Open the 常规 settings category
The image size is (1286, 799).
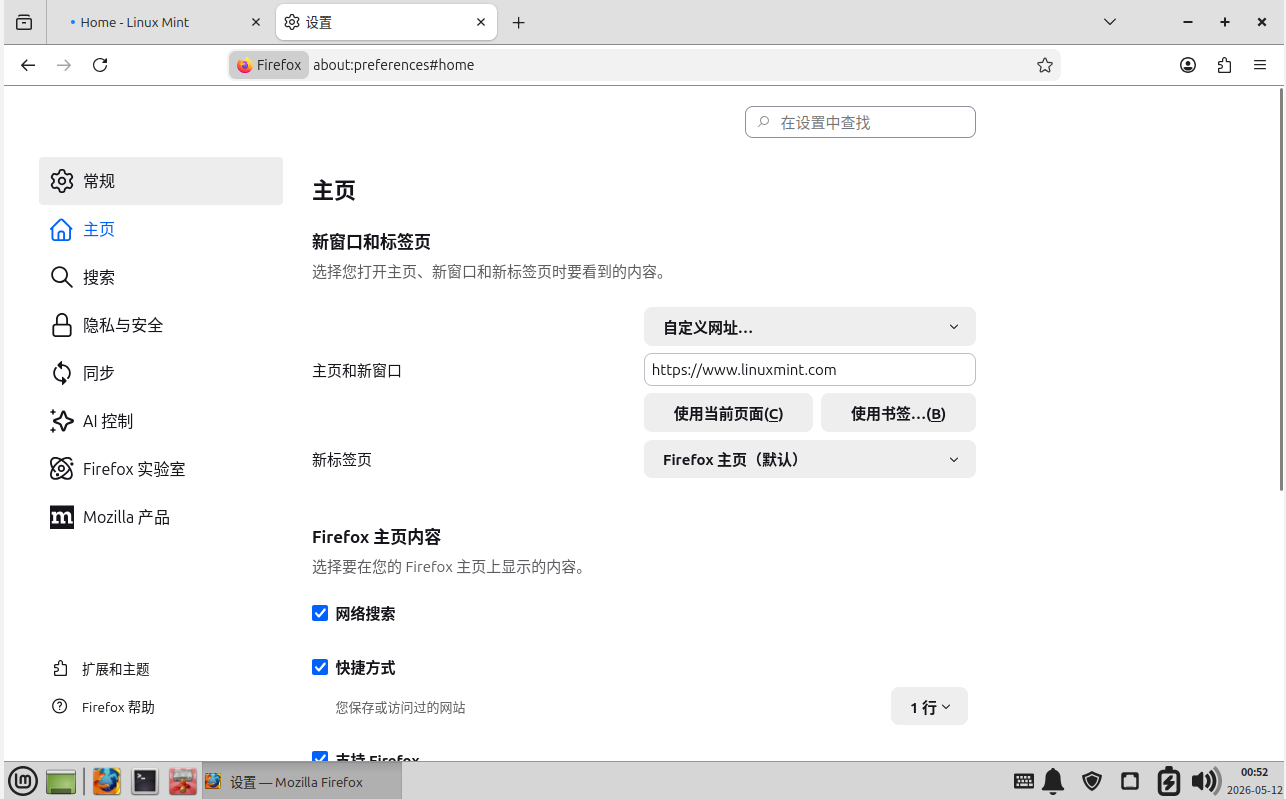coord(161,181)
